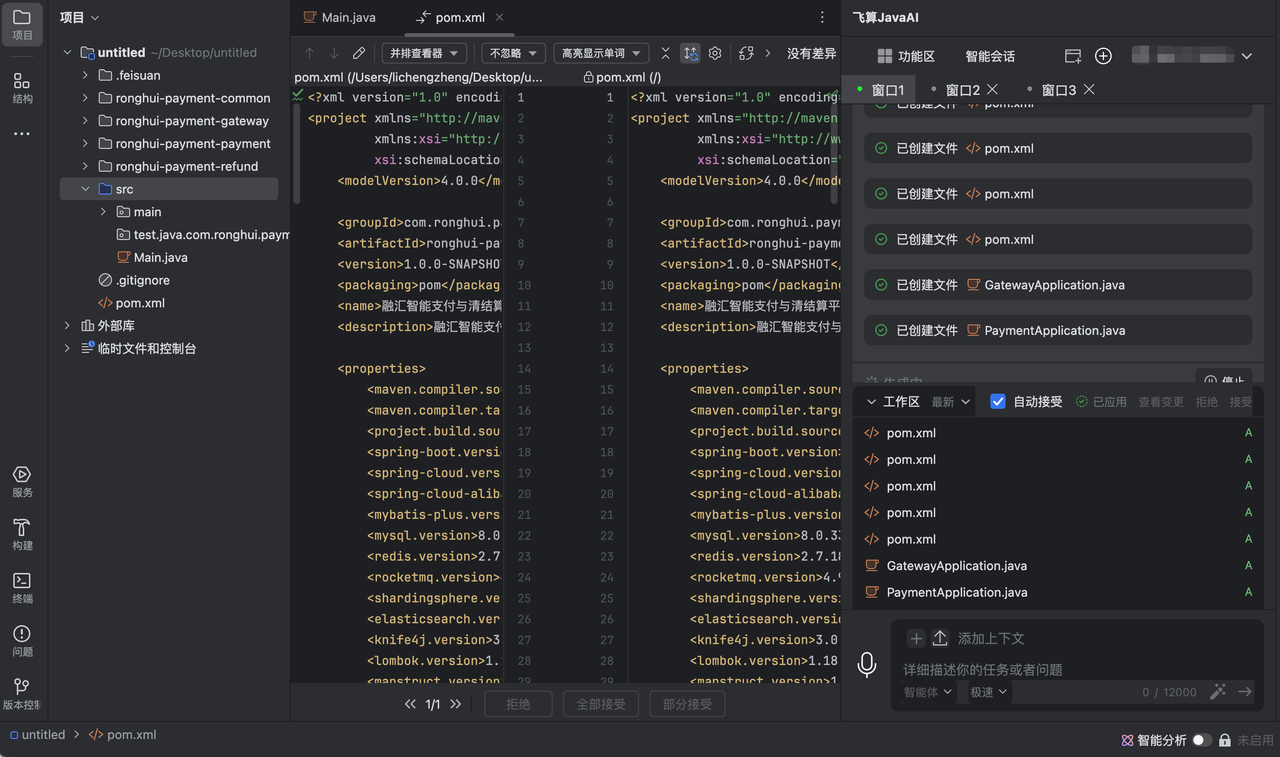Open the window layout icon in 飞算JavaAI header
This screenshot has height=757, width=1280.
pos(1073,56)
